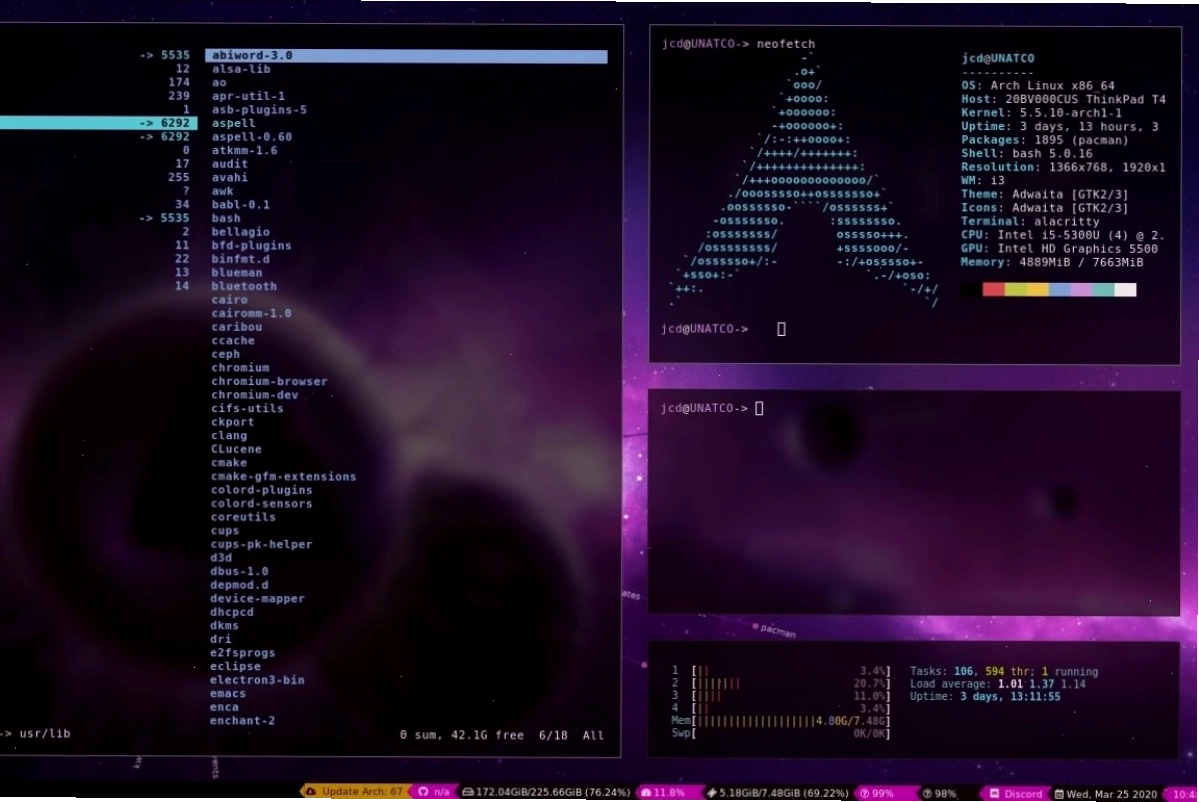Select the colord-sensors entry
The image size is (1199, 802).
[x=262, y=503]
